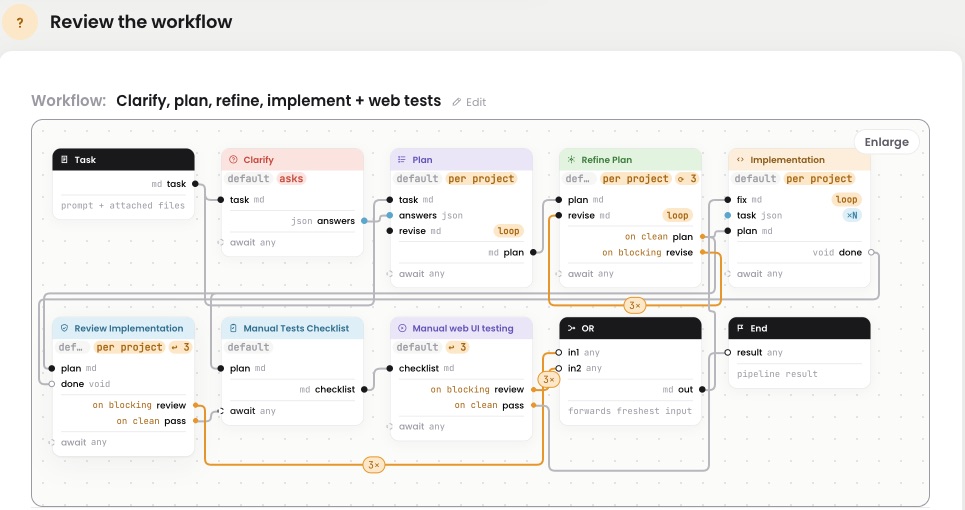Click the Manual web UI testing icon

click(x=402, y=328)
